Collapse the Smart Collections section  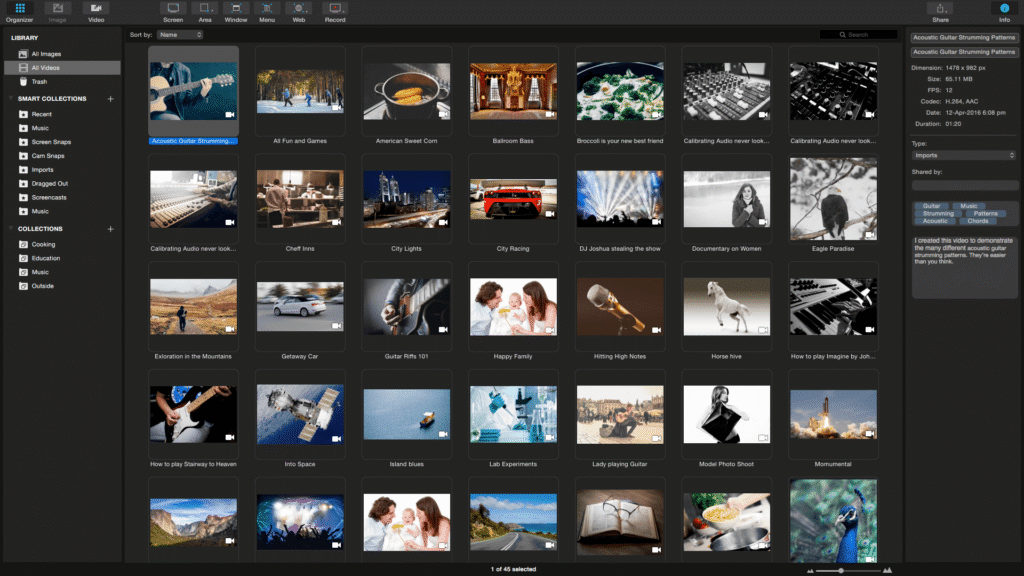pos(9,99)
